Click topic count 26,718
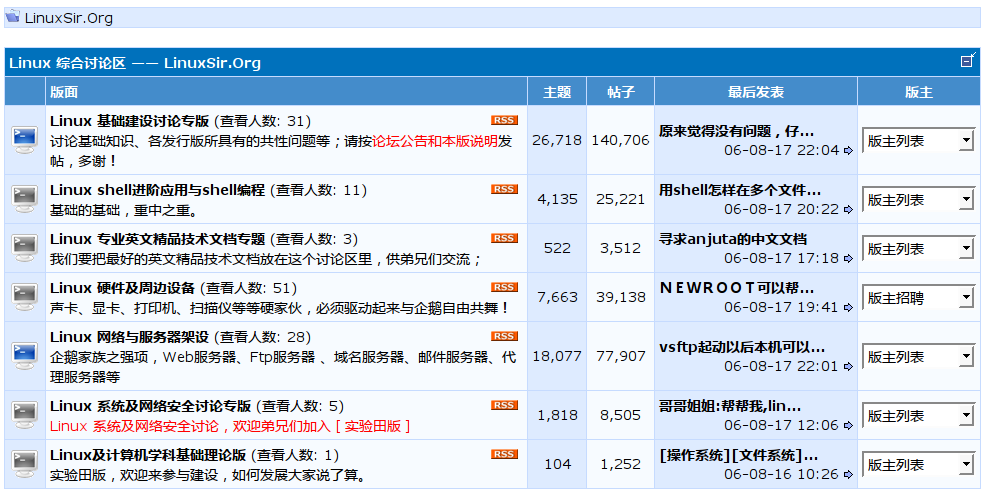 (x=557, y=140)
